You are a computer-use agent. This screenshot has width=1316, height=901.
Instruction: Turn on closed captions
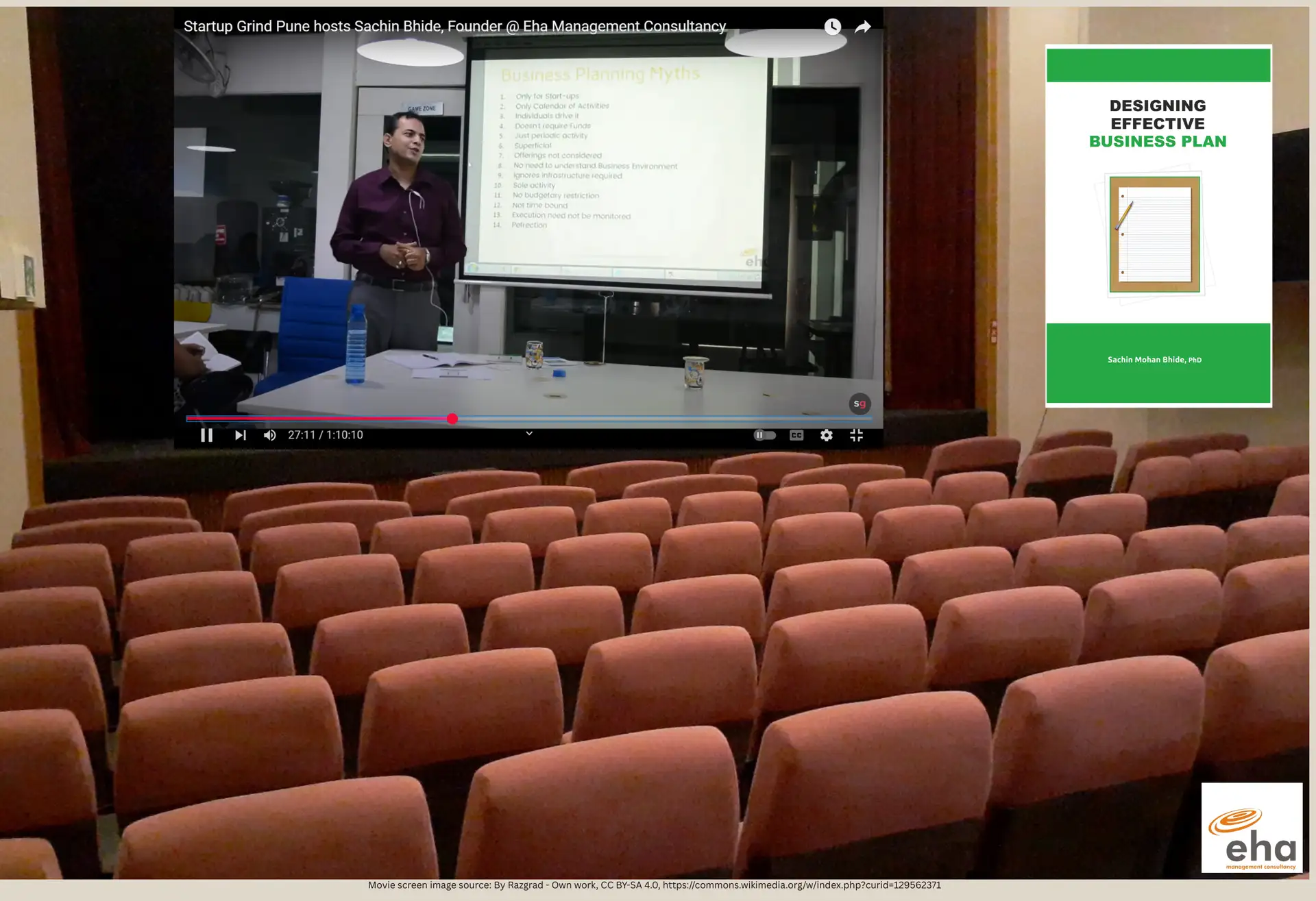(x=796, y=435)
